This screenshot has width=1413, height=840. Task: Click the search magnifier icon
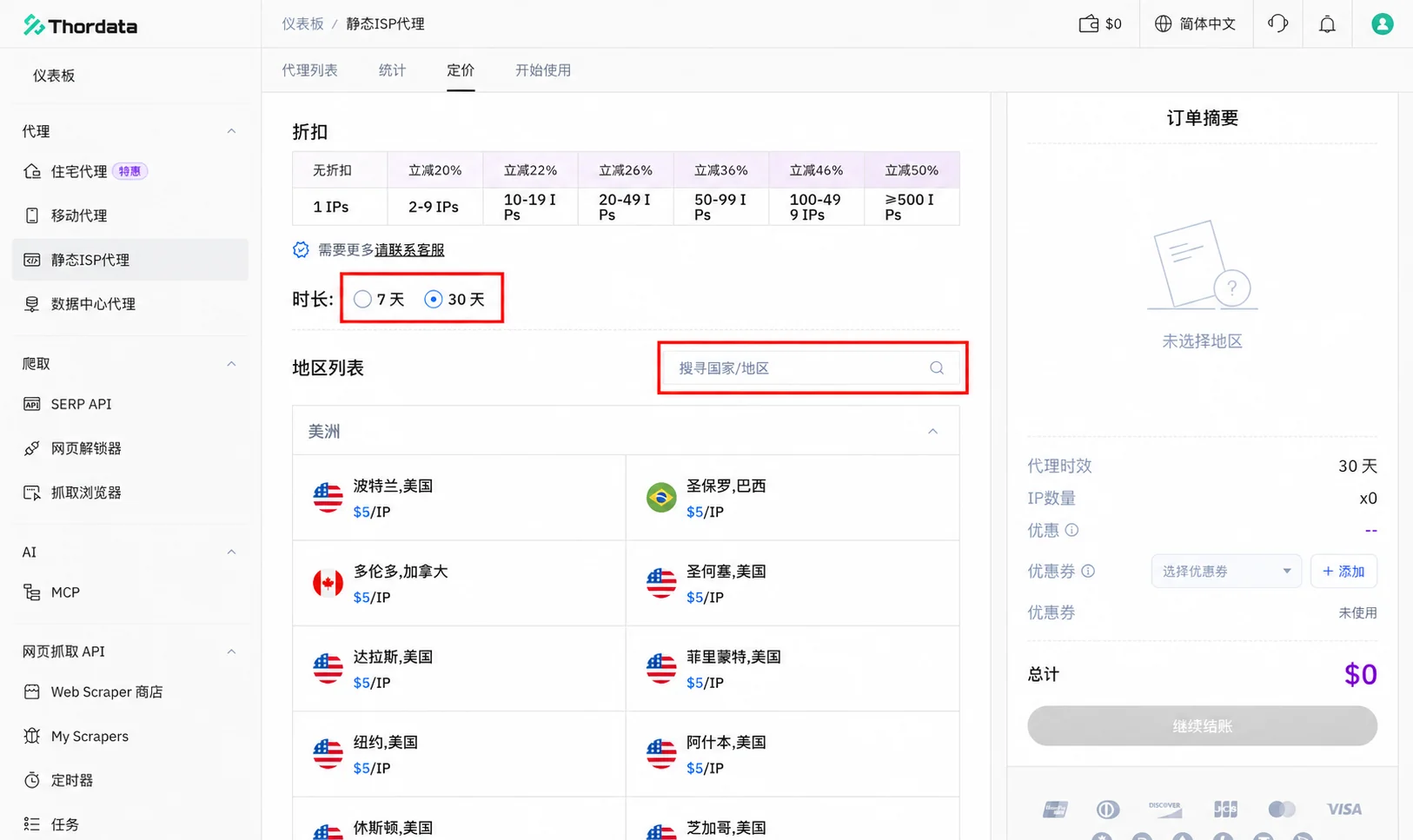tap(937, 367)
